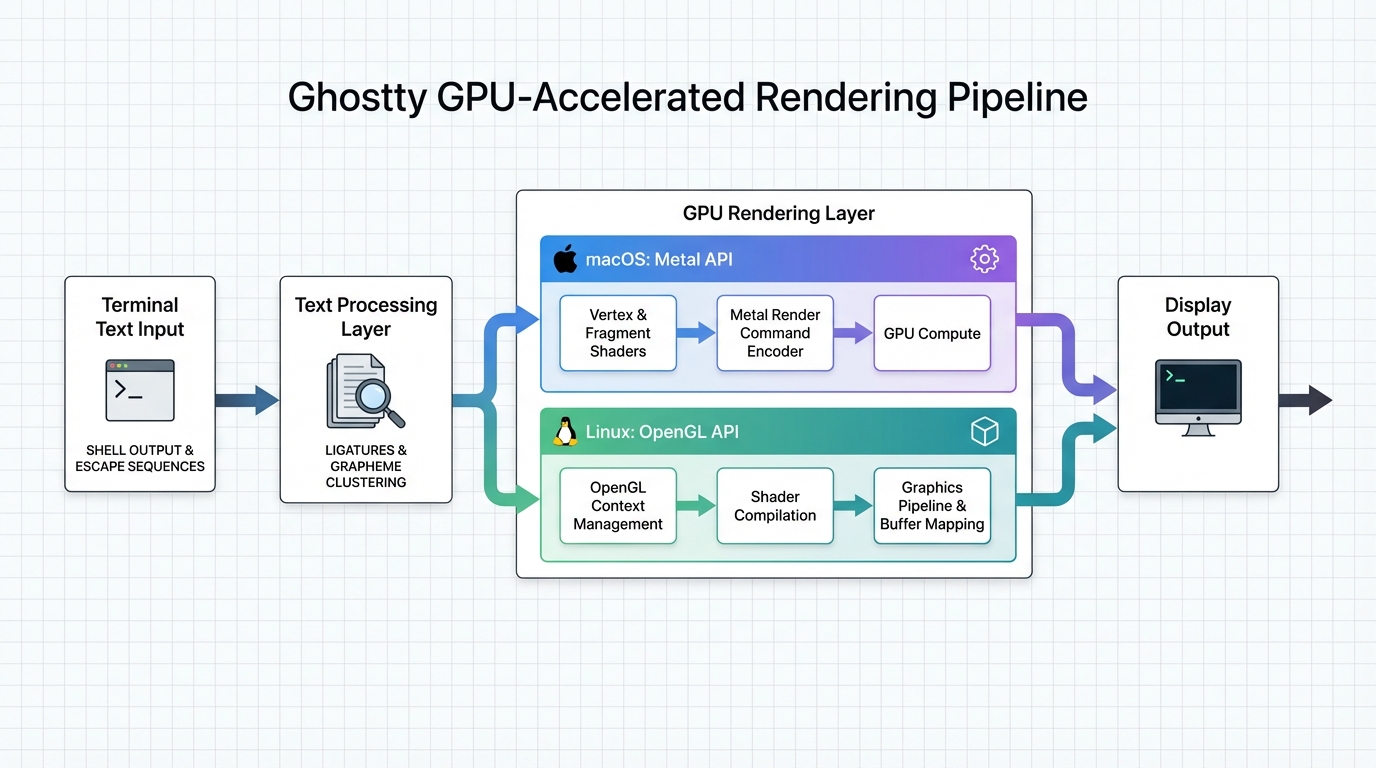
Task: Click the macOS: Metal API header
Action: (658, 260)
